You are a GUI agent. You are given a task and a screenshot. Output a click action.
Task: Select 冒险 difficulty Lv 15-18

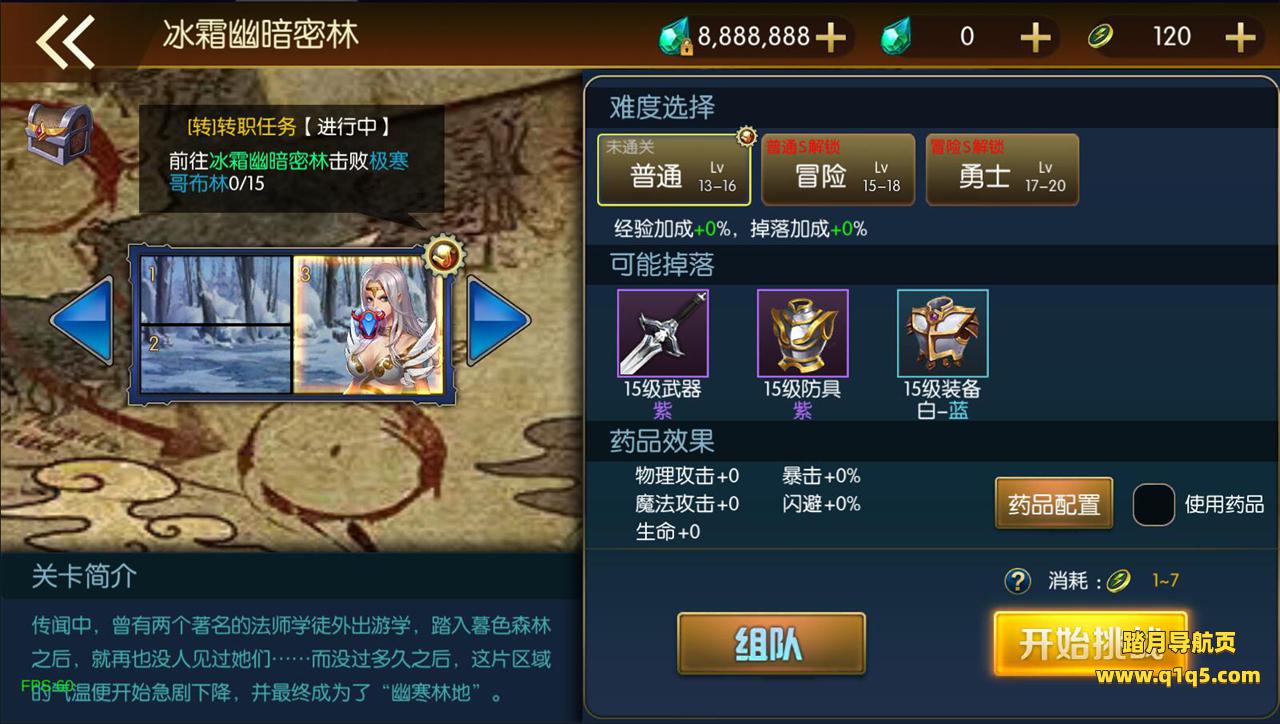click(x=838, y=169)
